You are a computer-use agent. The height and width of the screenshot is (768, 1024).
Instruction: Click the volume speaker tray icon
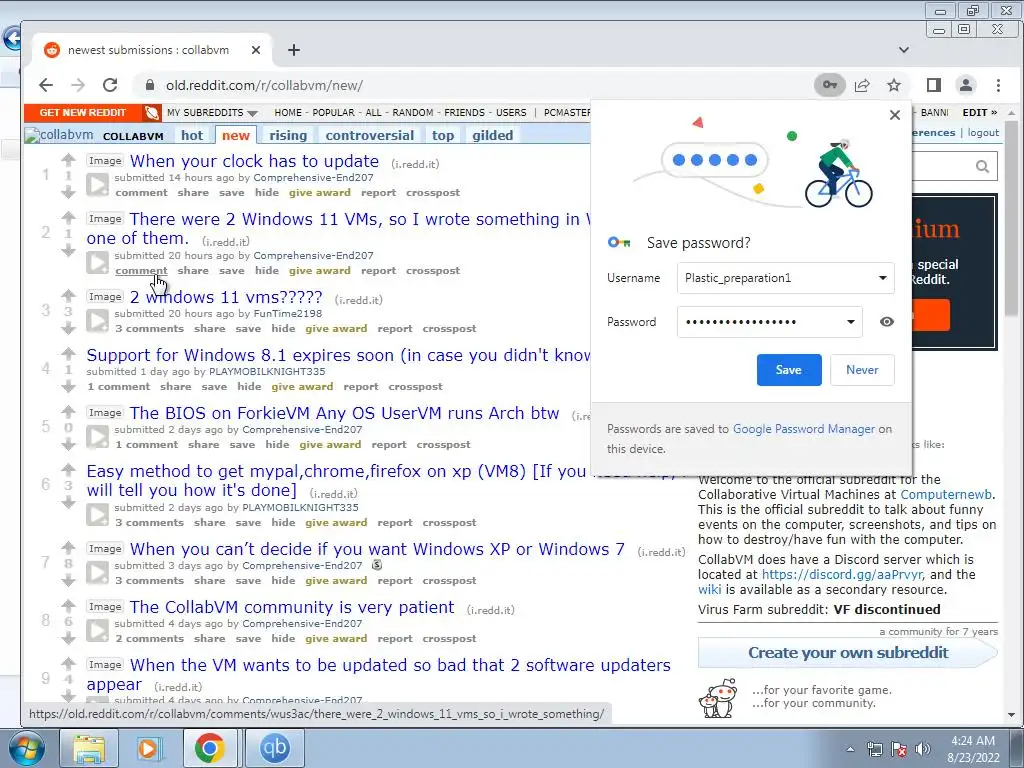coord(923,749)
